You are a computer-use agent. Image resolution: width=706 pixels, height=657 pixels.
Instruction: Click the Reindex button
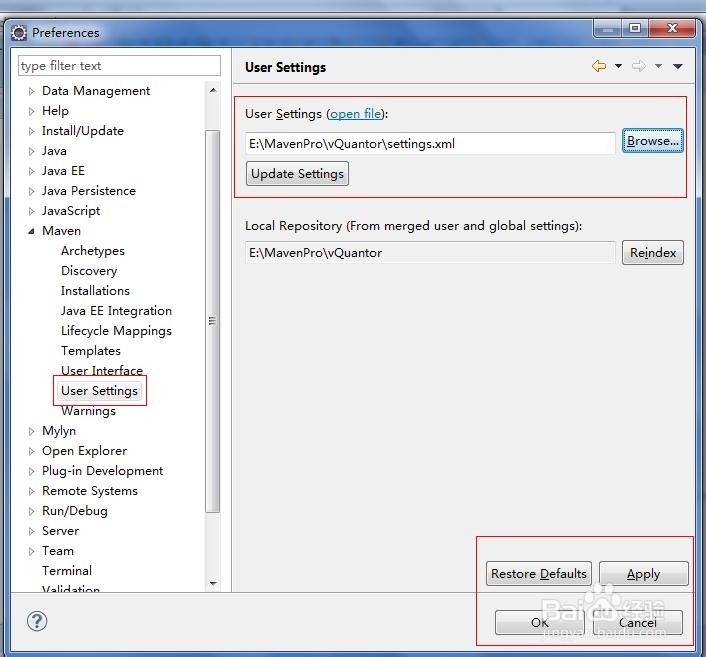pos(653,253)
